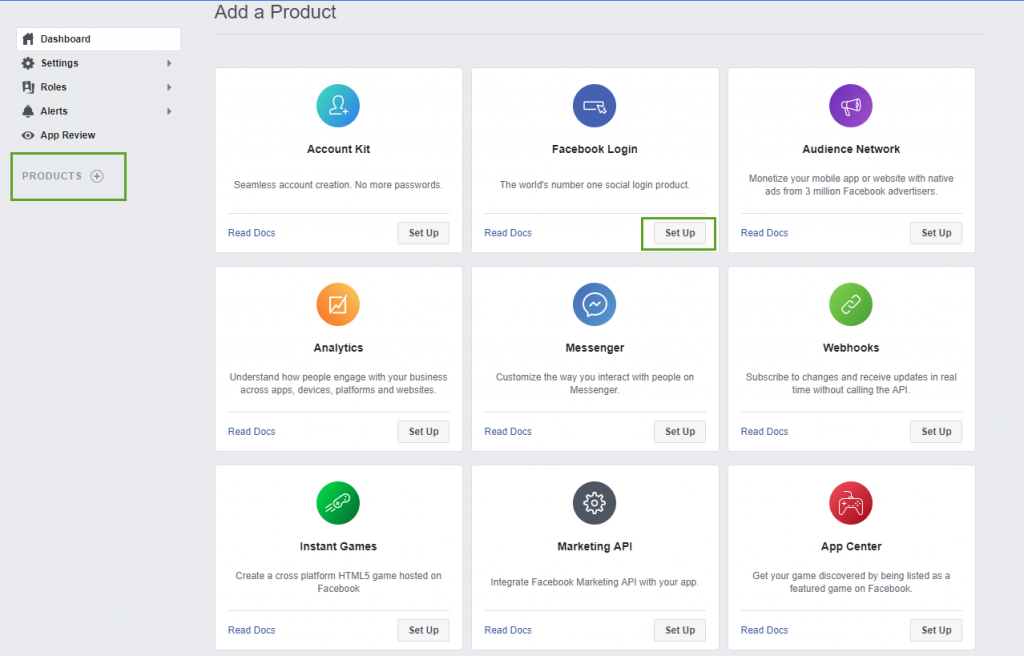1024x656 pixels.
Task: Set Up the Analytics product
Action: tap(423, 431)
